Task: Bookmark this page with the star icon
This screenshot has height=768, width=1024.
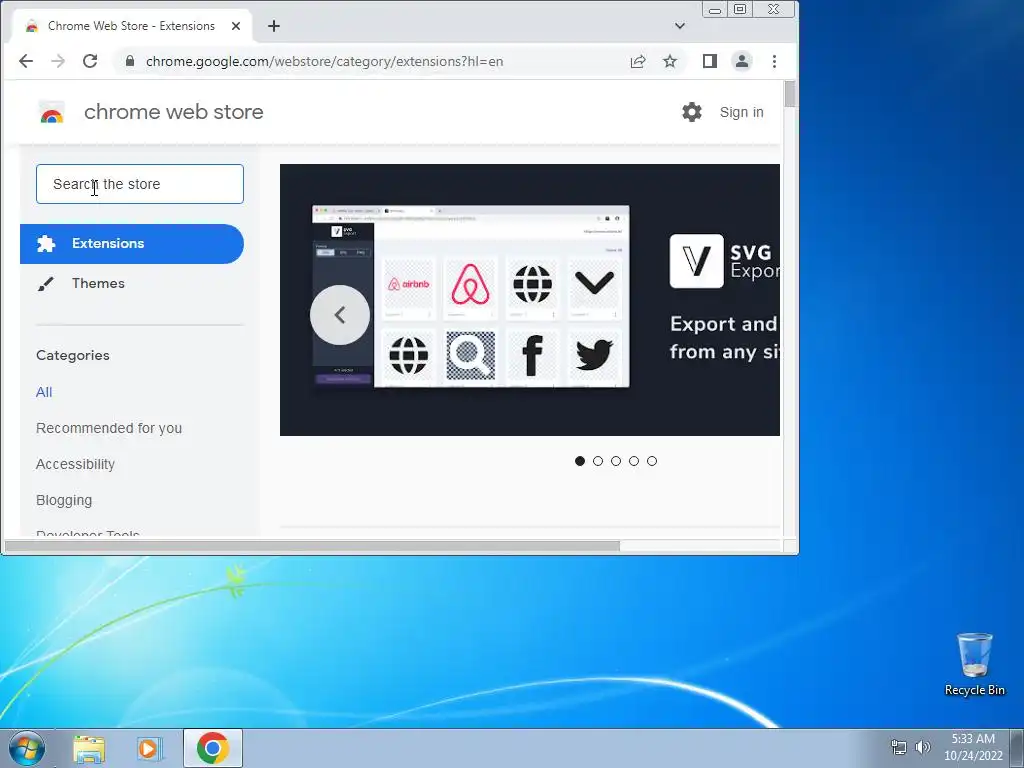Action: 670,61
